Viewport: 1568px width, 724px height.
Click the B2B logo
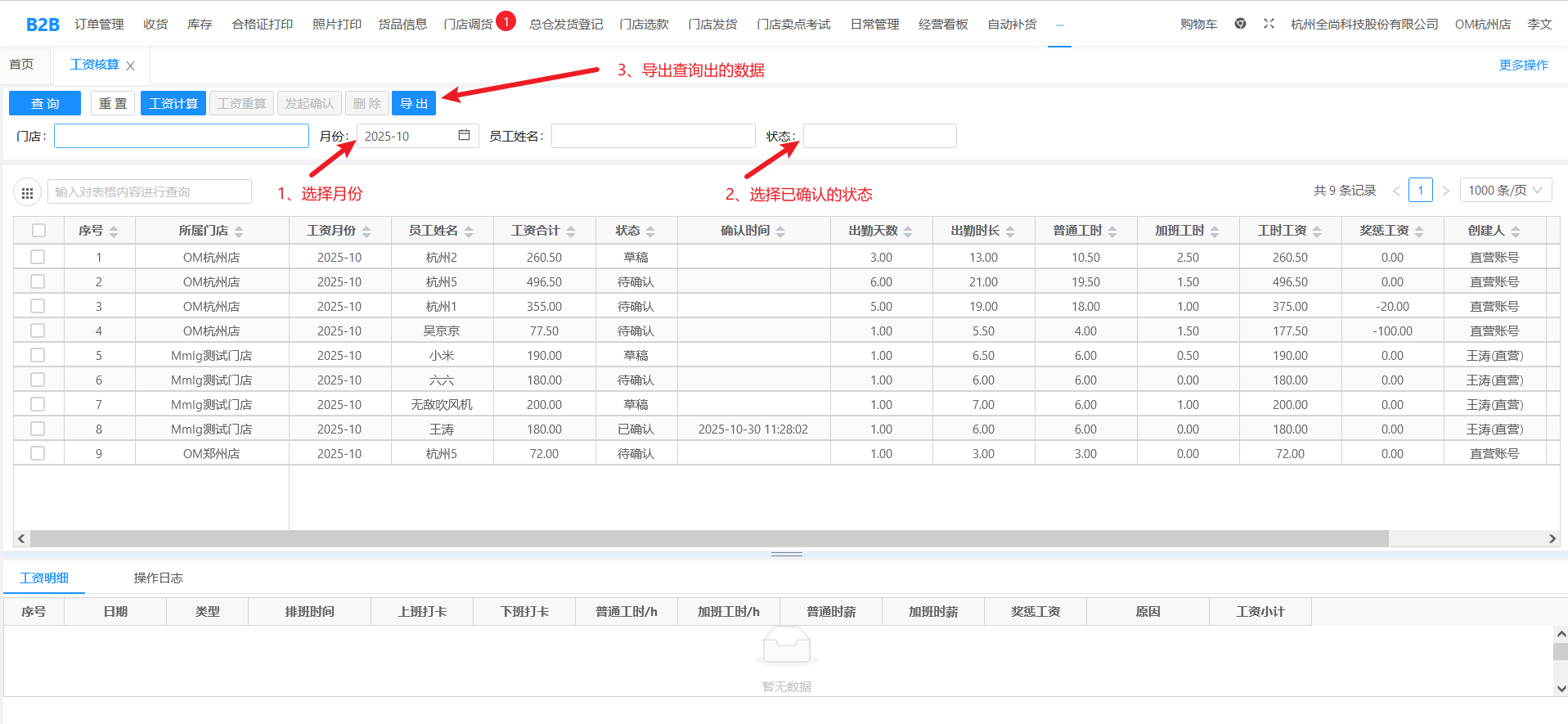43,25
